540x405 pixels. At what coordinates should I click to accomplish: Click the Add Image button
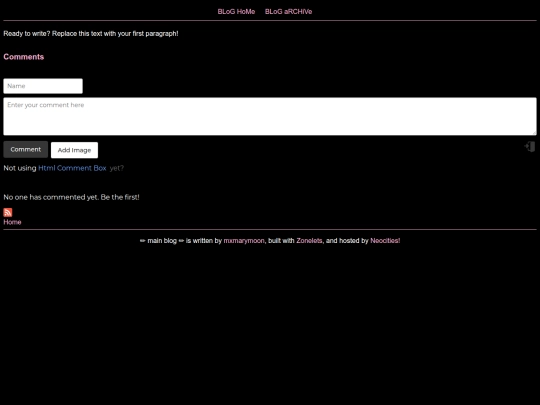[74, 150]
